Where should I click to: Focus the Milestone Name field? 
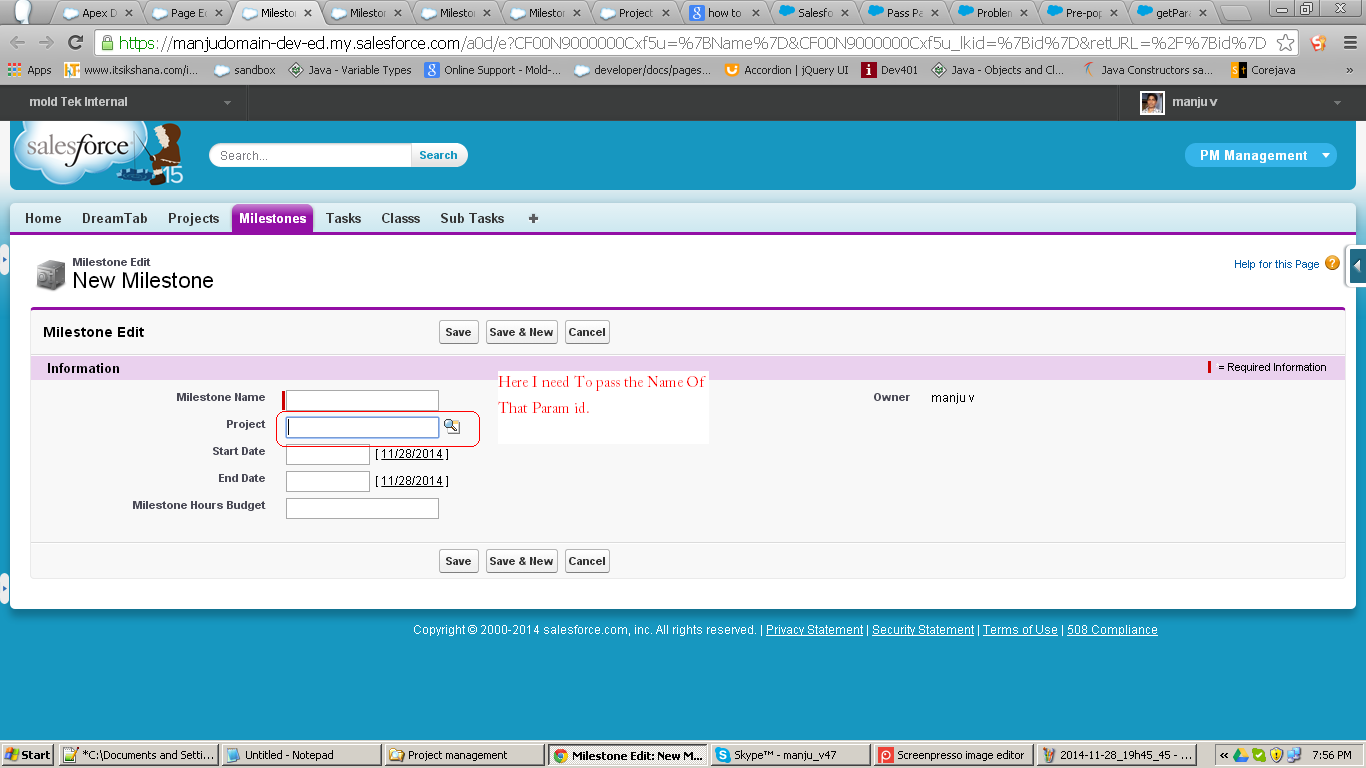(x=362, y=400)
